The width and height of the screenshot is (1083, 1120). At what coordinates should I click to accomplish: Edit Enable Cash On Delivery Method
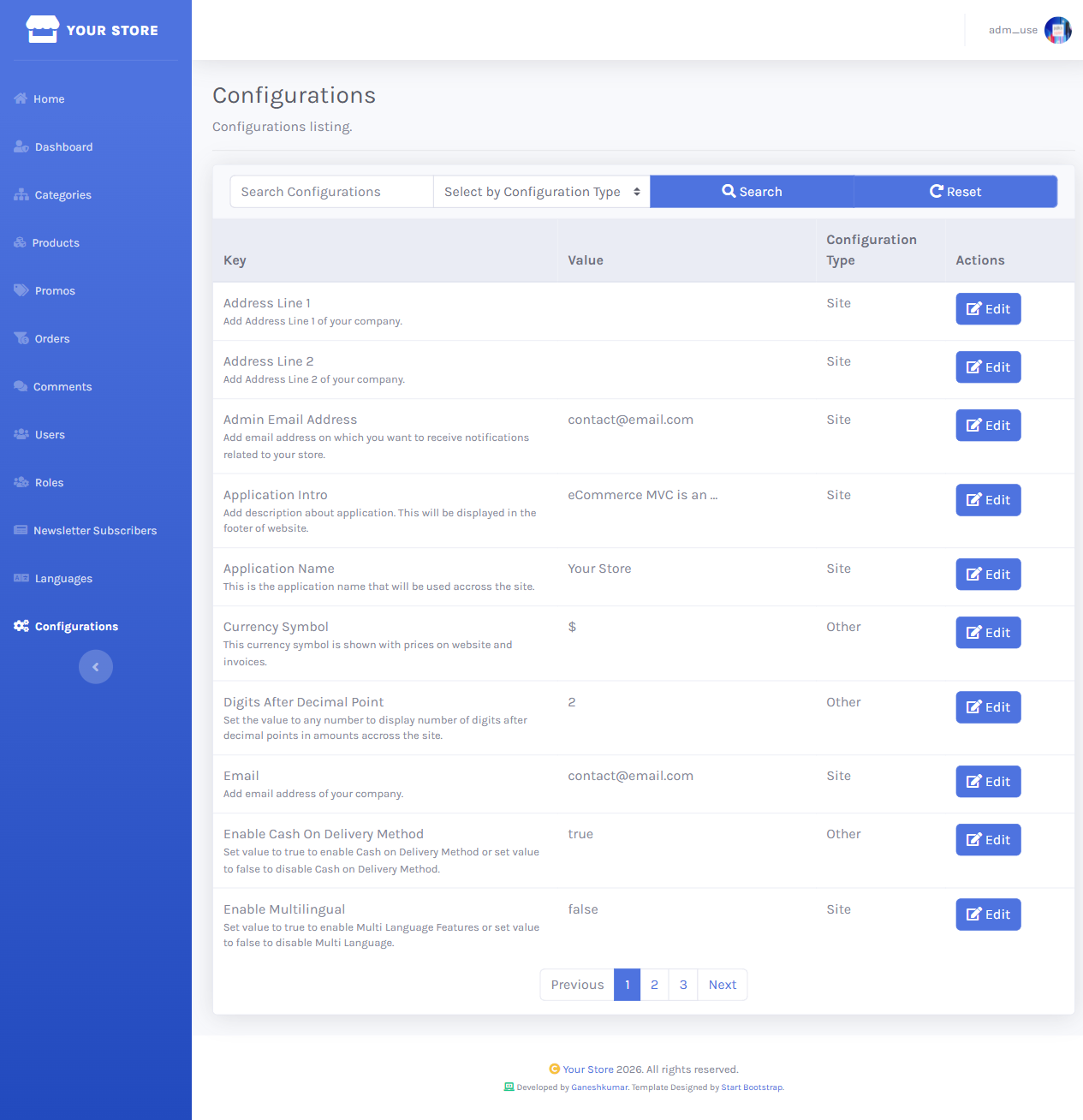click(988, 840)
